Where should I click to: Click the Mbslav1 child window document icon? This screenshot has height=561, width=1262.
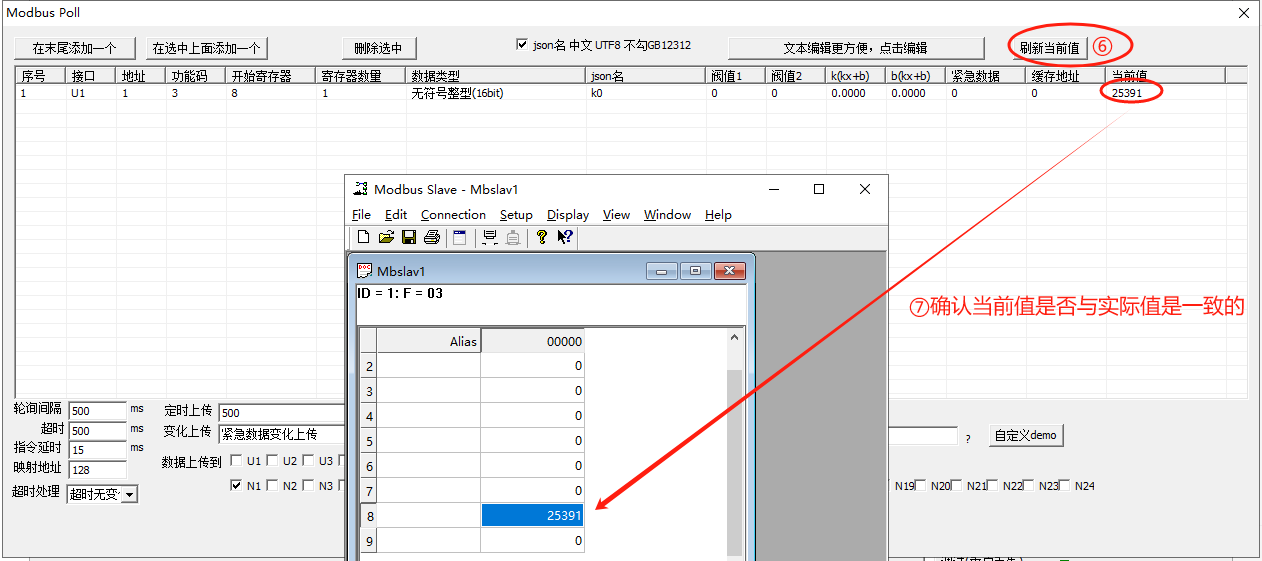[x=365, y=271]
